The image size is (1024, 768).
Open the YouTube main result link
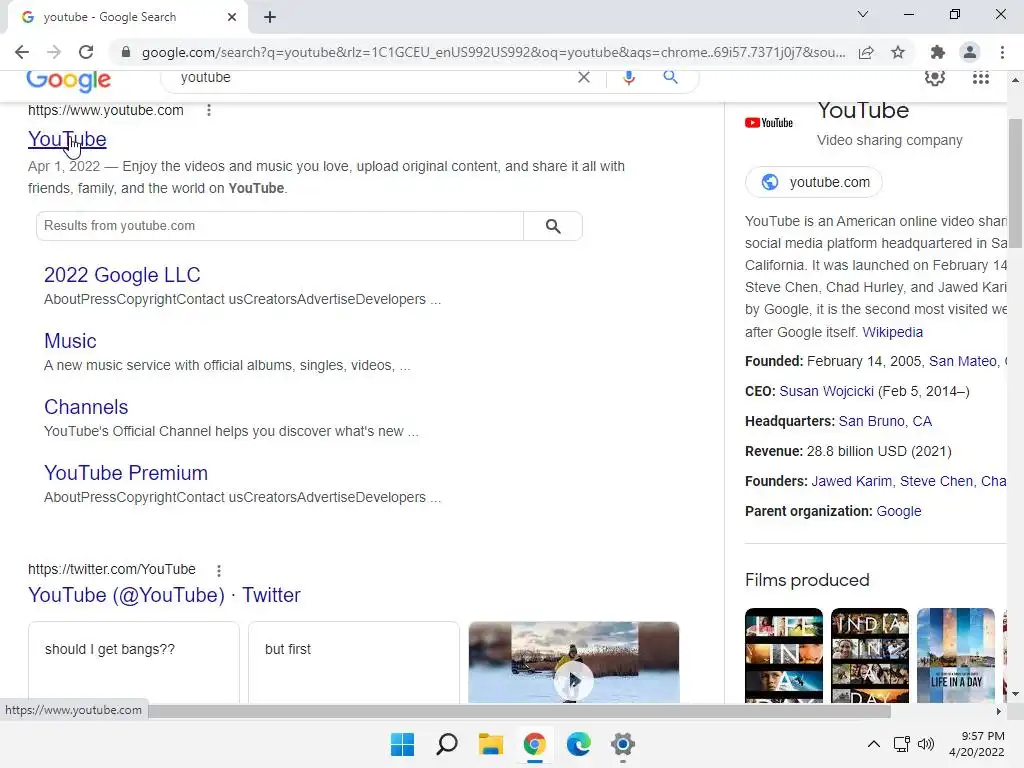tap(67, 139)
